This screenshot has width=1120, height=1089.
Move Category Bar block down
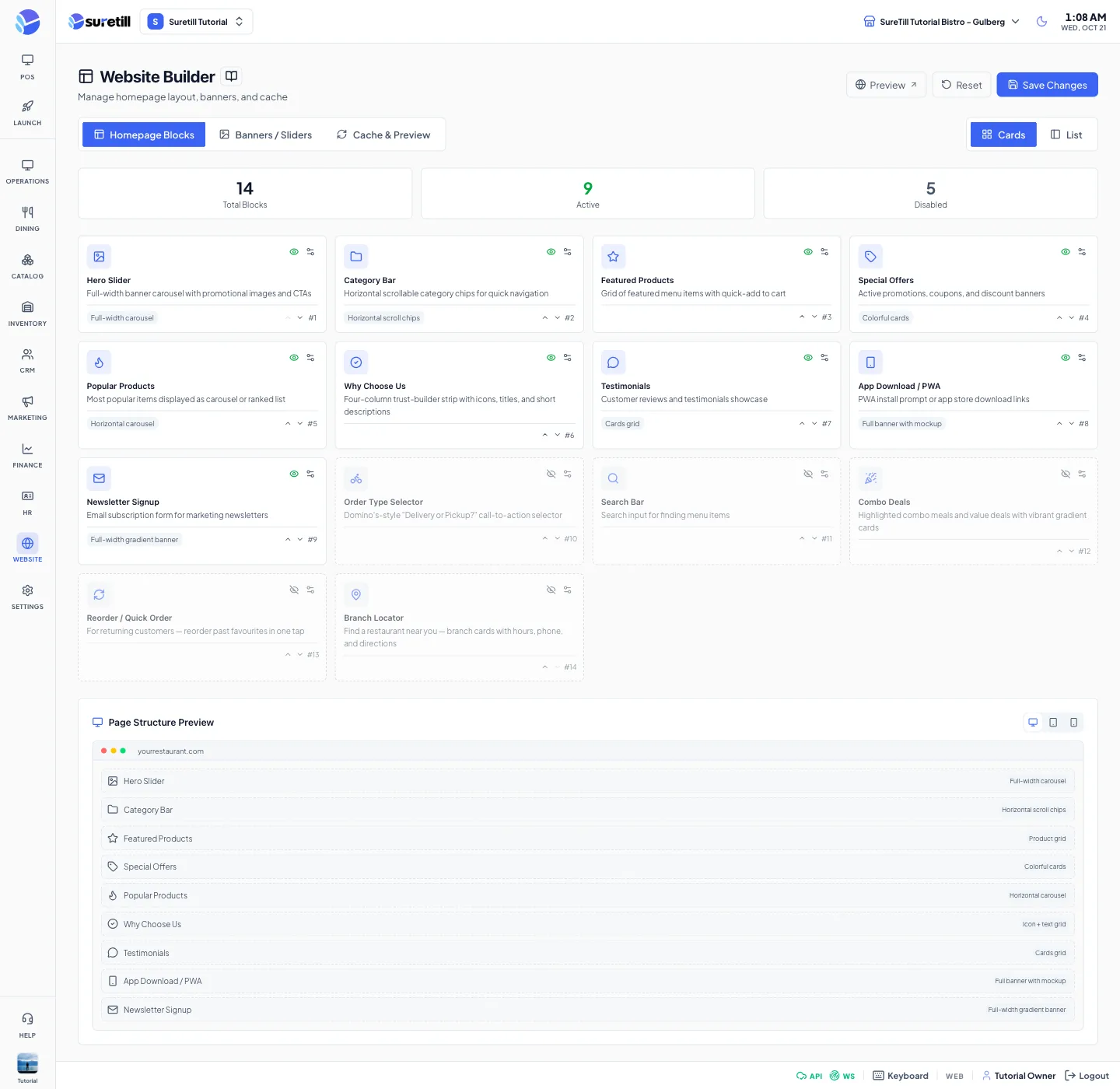point(557,317)
